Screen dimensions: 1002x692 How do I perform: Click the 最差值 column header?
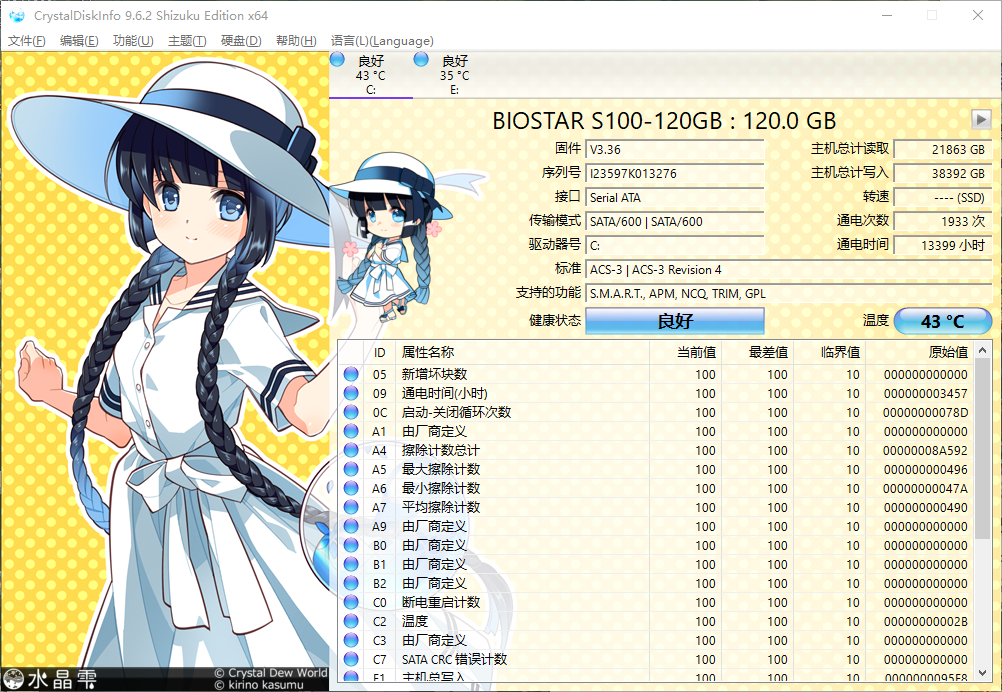[757, 352]
